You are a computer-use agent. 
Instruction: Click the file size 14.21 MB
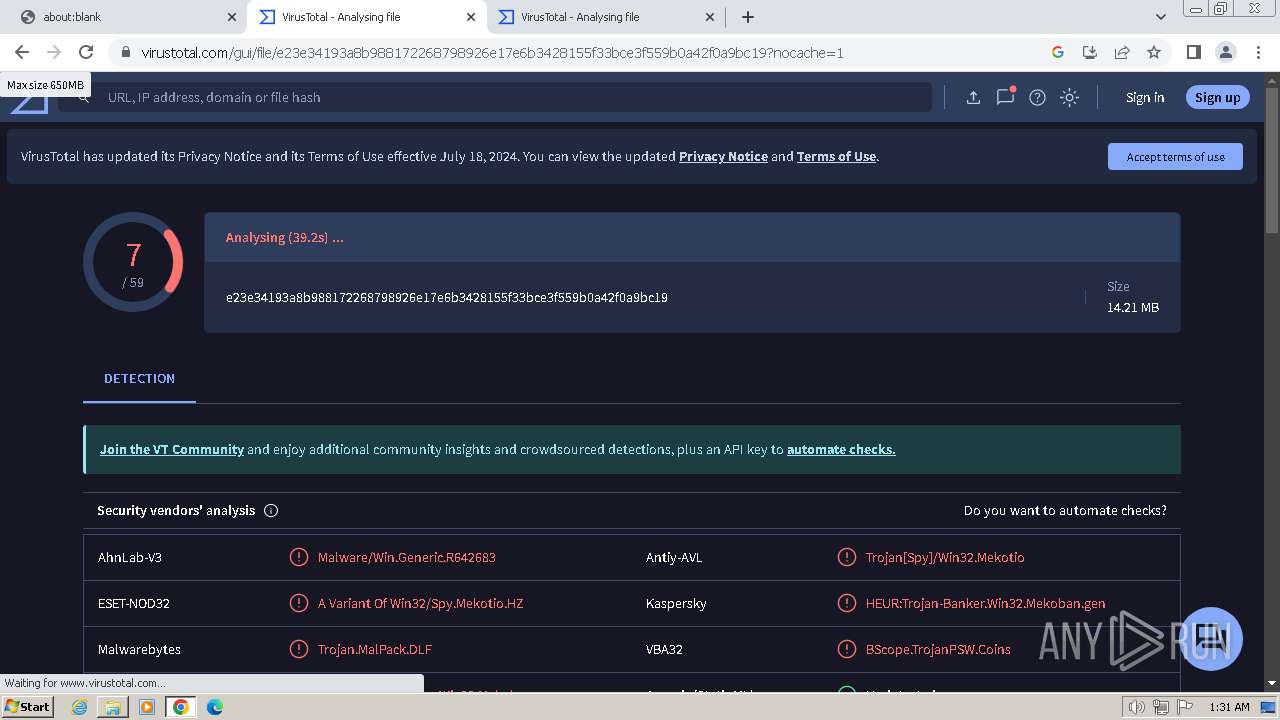(x=1132, y=307)
